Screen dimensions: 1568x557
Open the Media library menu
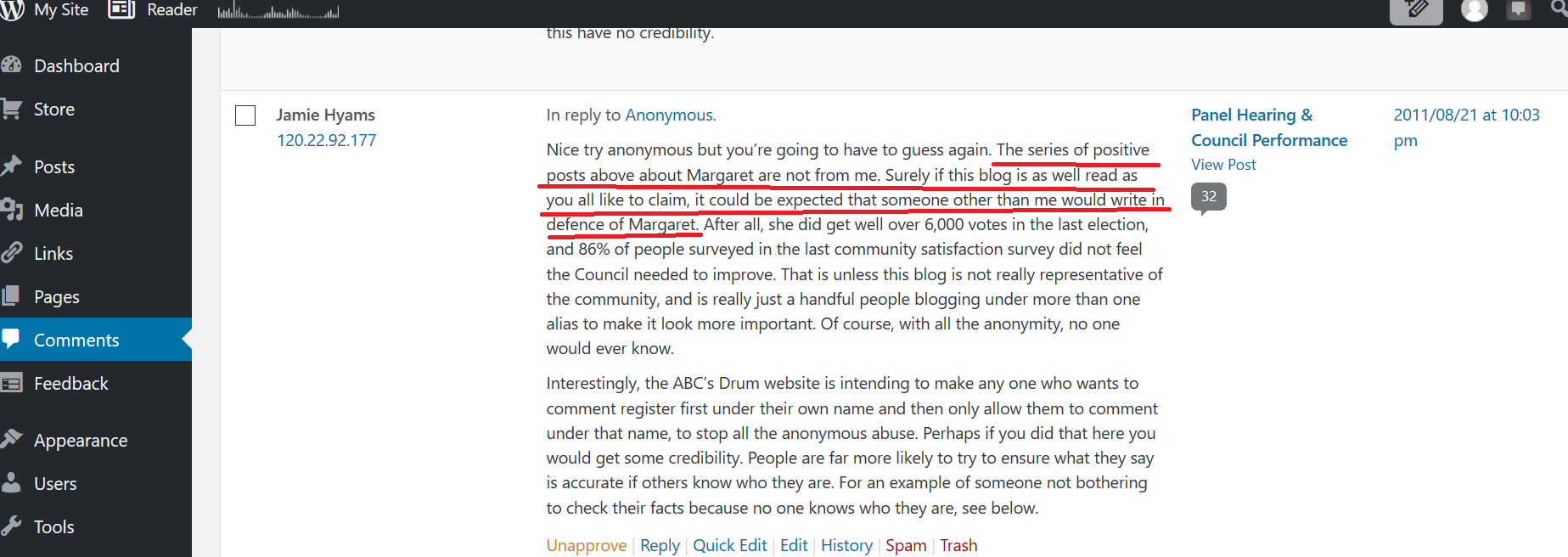58,211
